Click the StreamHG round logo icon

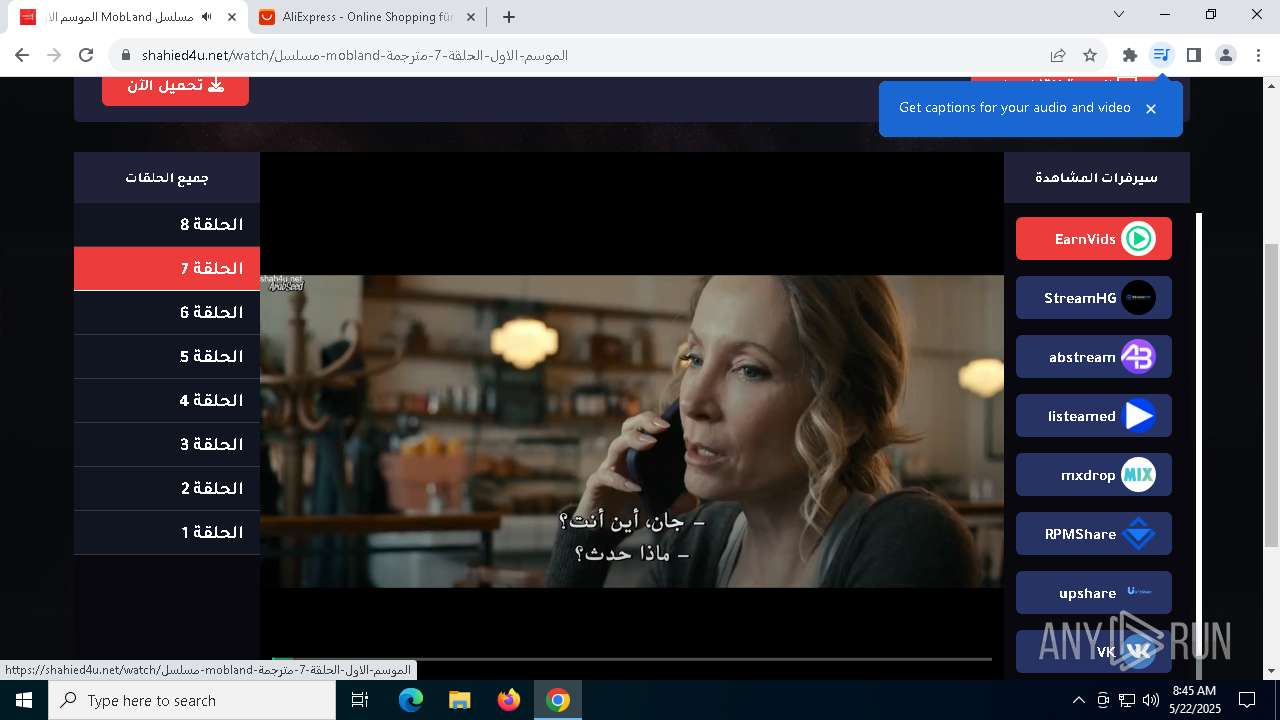pyautogui.click(x=1138, y=298)
